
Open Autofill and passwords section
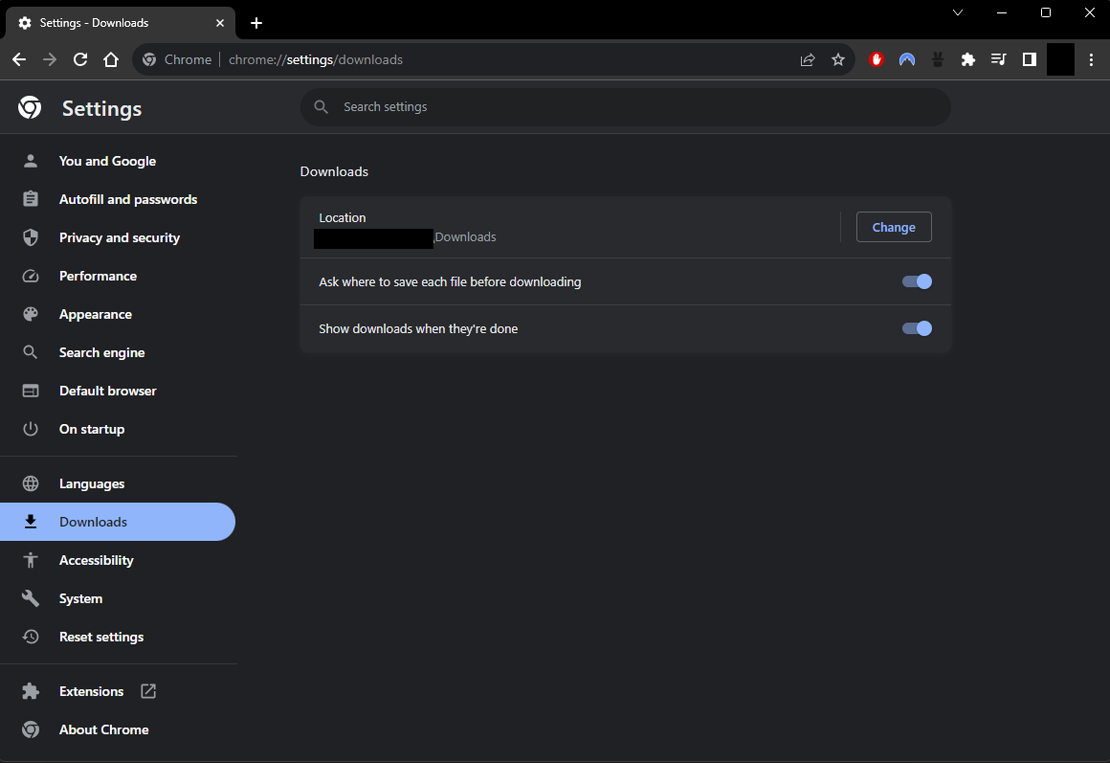point(127,200)
